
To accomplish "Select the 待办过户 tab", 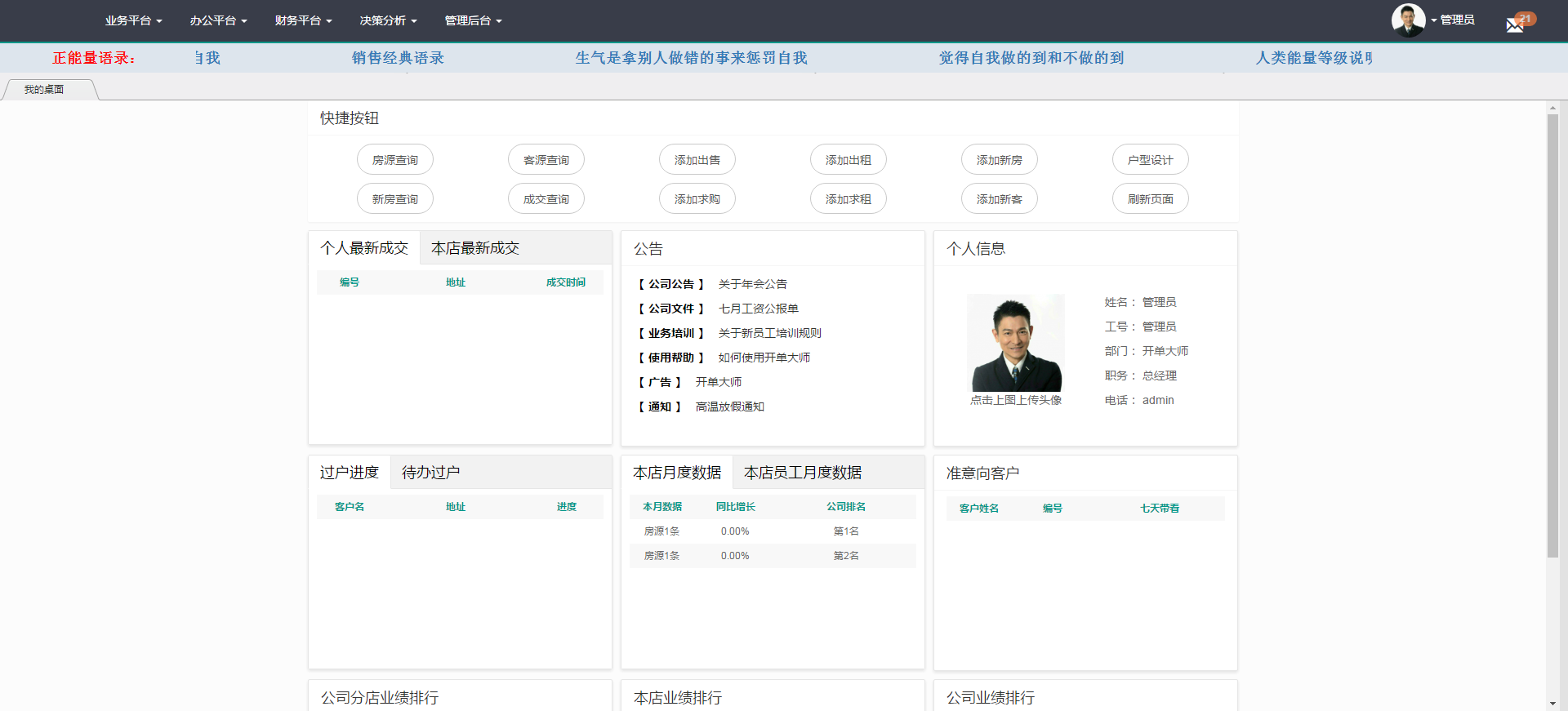I will pyautogui.click(x=430, y=473).
